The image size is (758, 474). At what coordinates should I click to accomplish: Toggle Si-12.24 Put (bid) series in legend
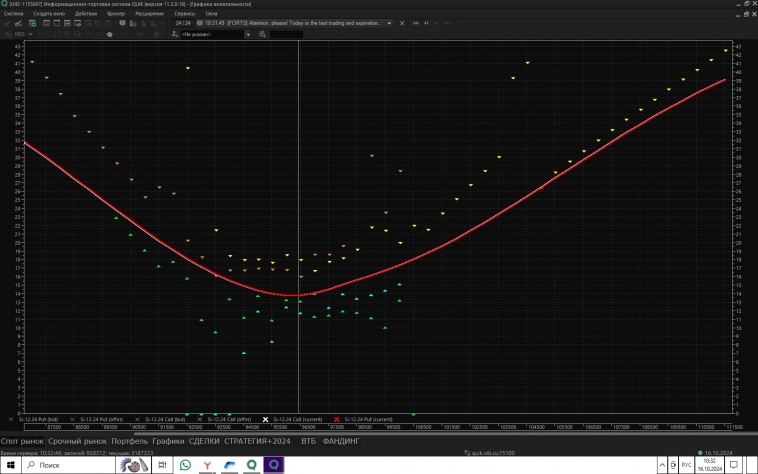pos(38,419)
